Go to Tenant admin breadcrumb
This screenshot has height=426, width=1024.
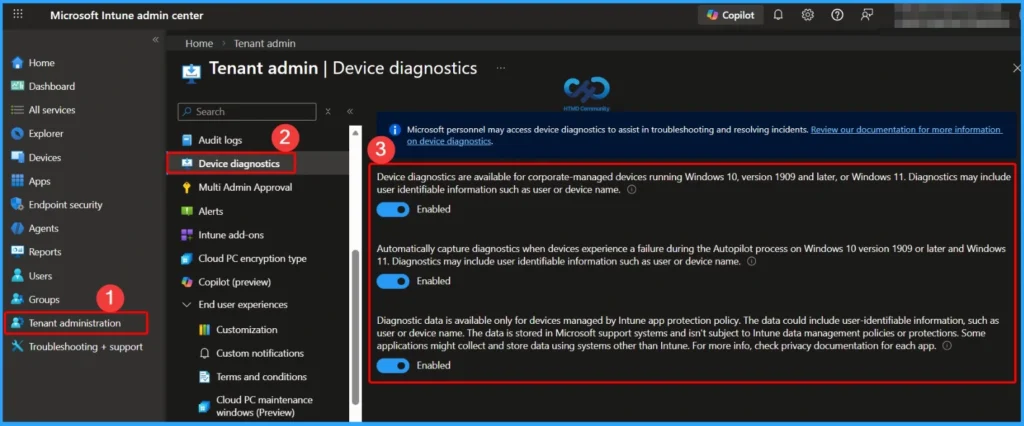tap(264, 43)
